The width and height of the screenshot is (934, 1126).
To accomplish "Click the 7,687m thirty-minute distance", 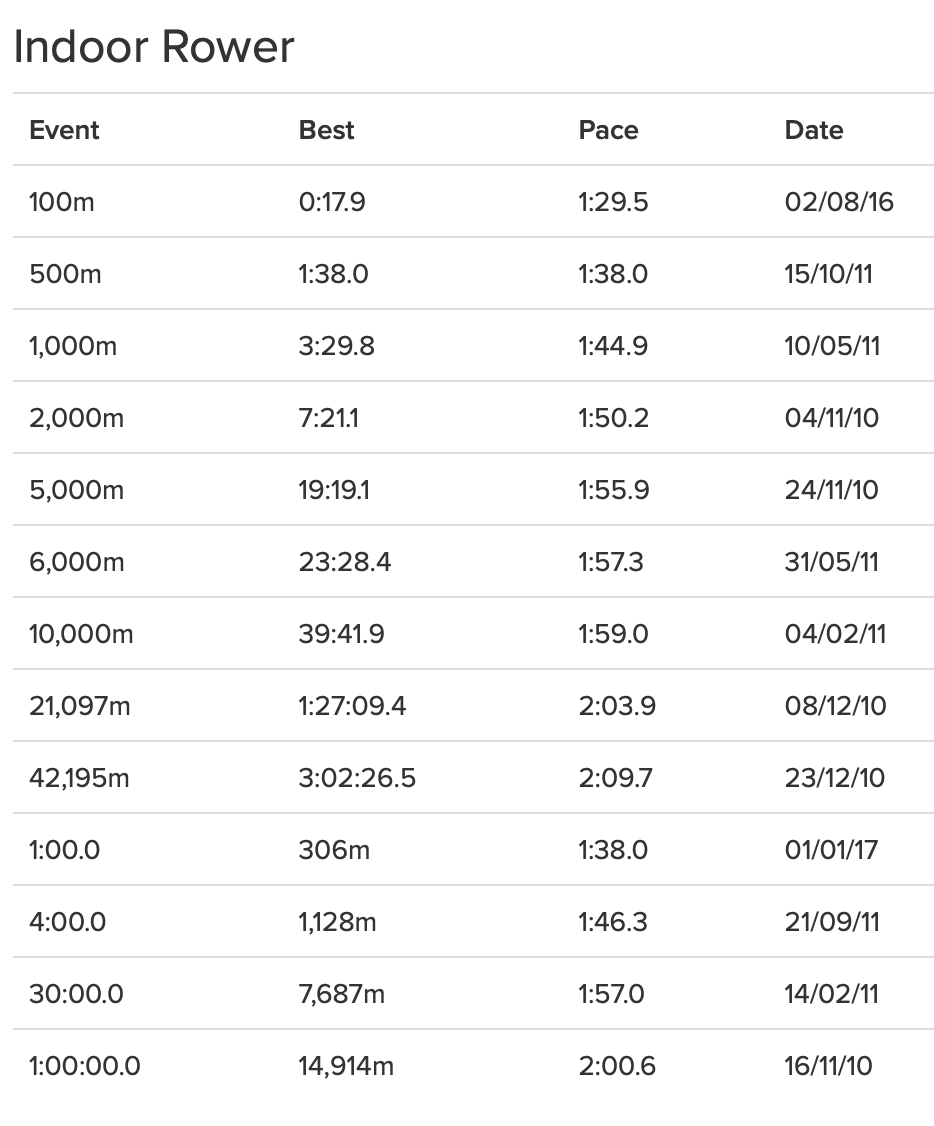I will [342, 994].
